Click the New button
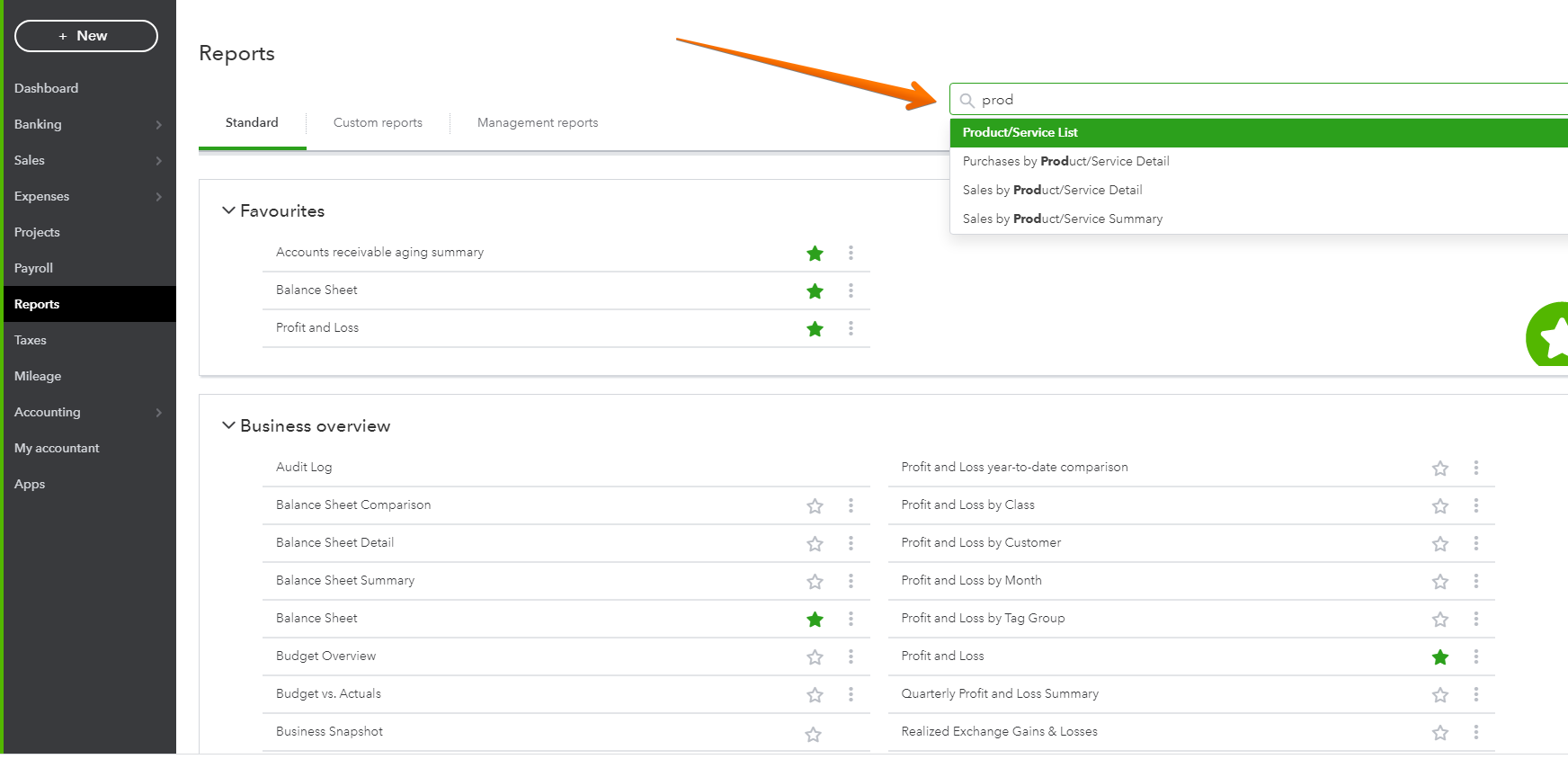 tap(86, 36)
